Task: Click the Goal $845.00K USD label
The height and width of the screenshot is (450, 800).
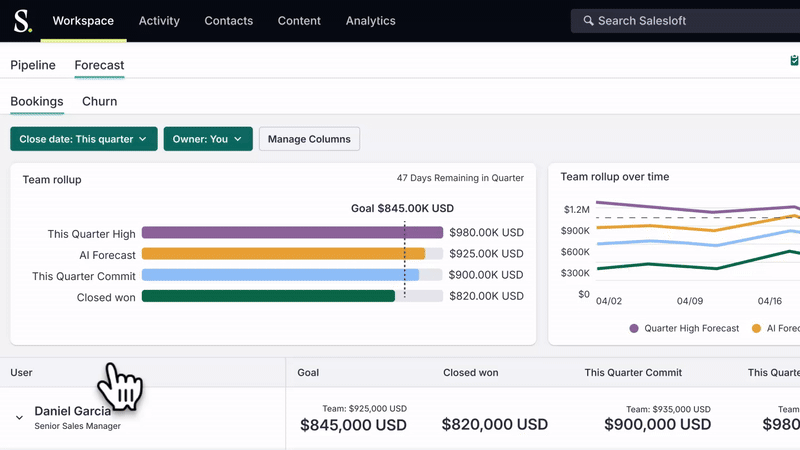Action: [402, 208]
